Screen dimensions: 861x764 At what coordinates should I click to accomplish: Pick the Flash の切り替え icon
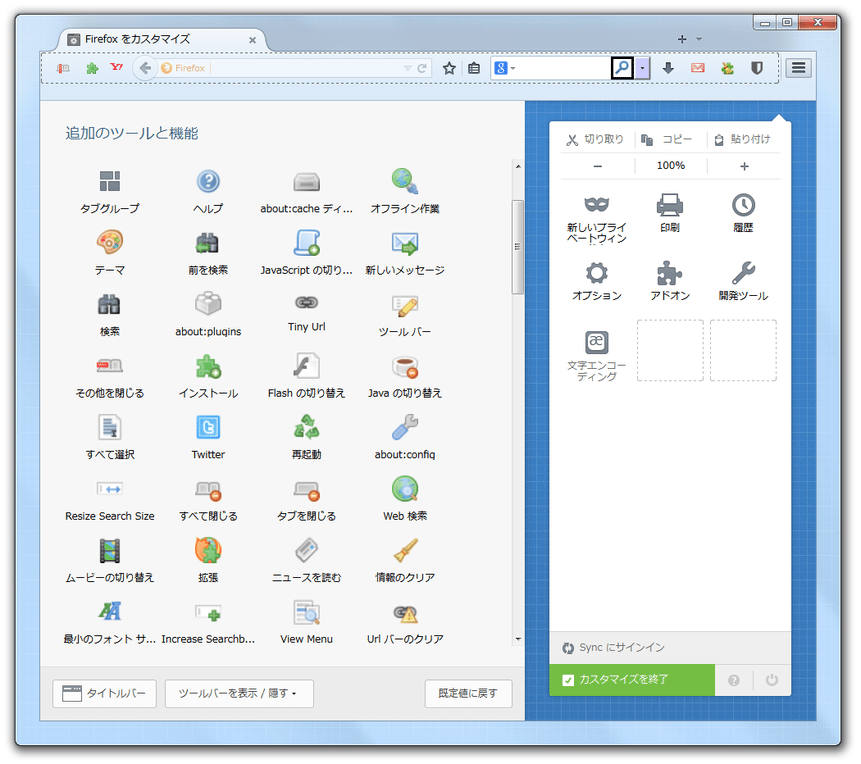click(x=306, y=365)
